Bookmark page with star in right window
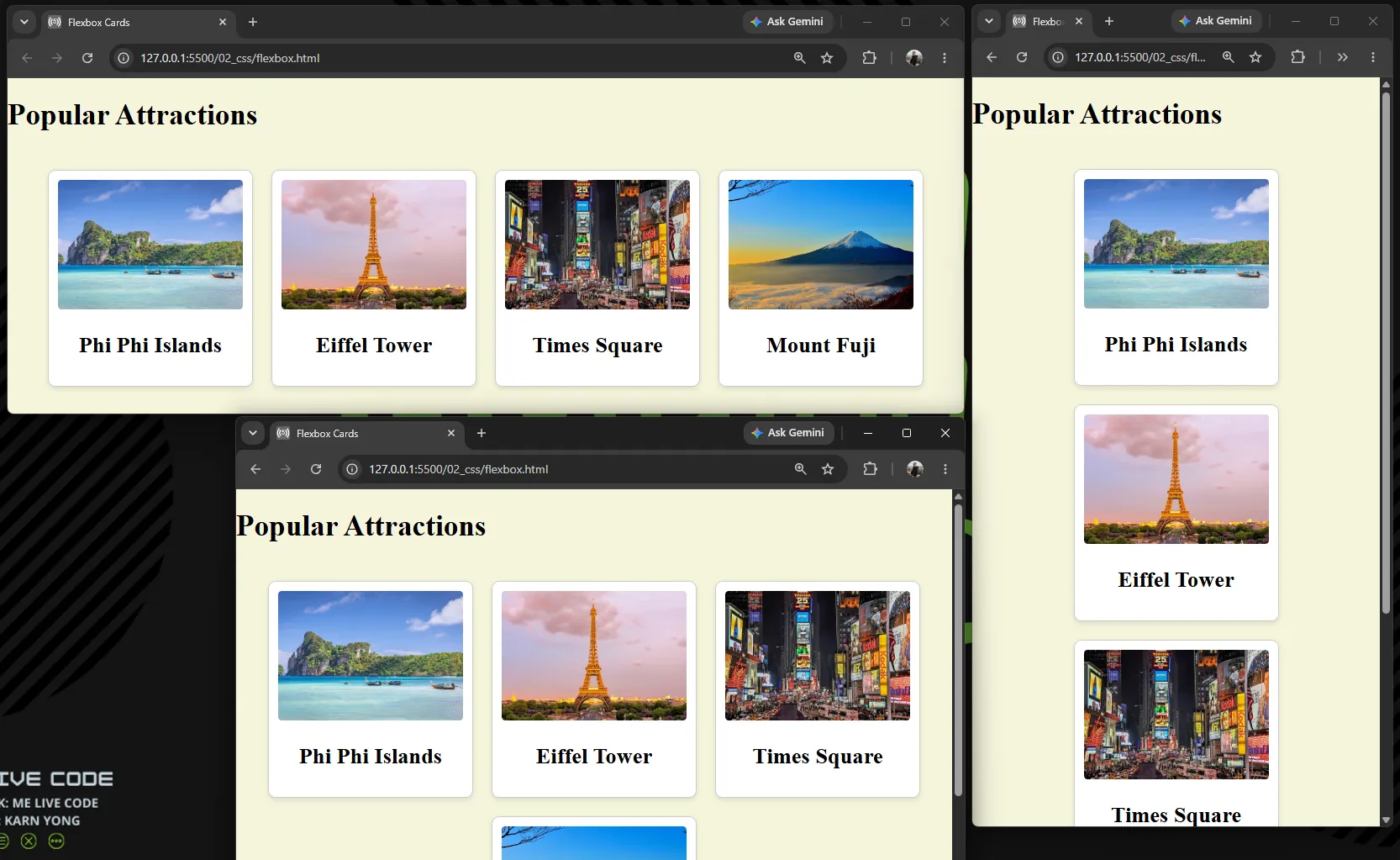 tap(1255, 57)
